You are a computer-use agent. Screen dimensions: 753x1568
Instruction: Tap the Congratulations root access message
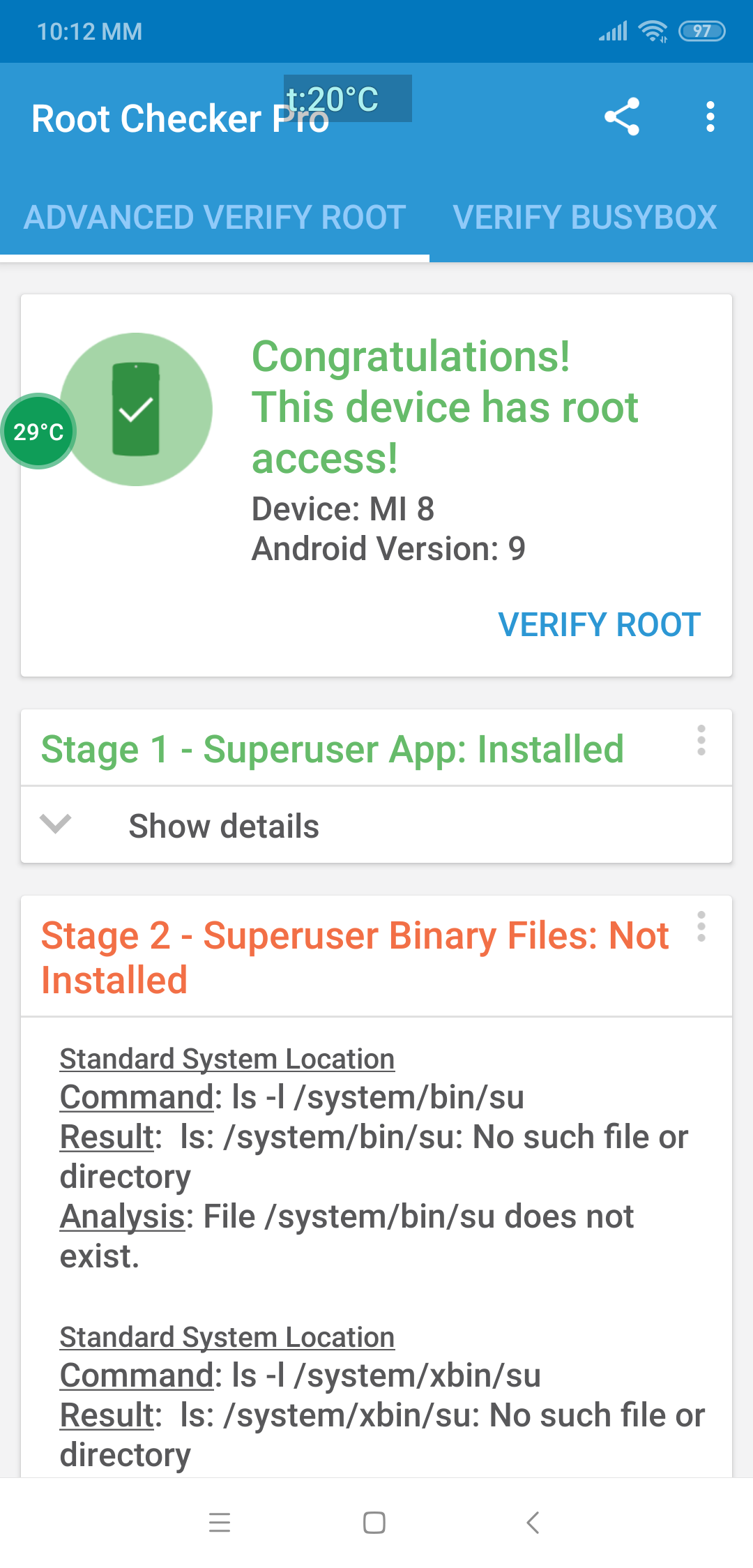[x=445, y=407]
